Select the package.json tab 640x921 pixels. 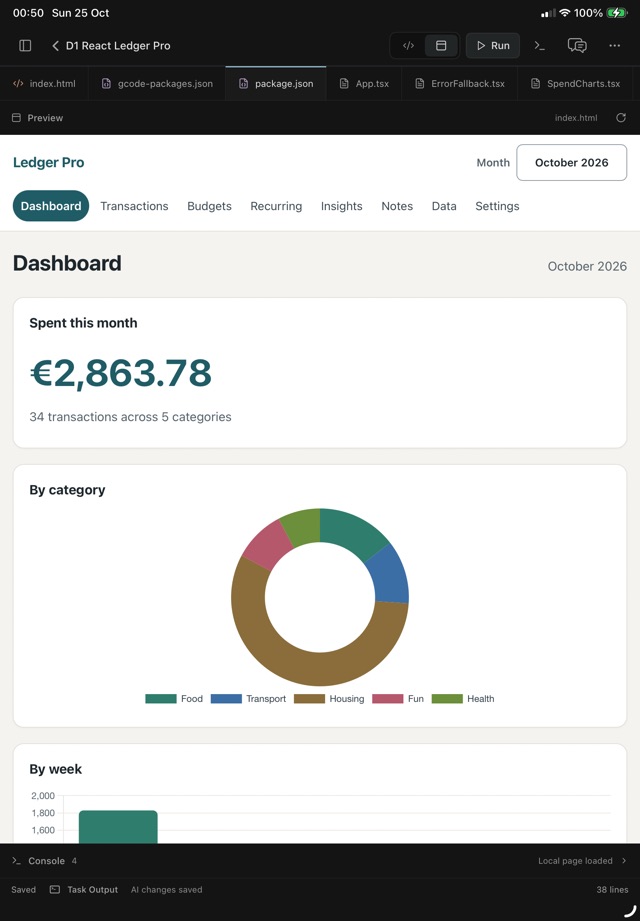tap(276, 84)
